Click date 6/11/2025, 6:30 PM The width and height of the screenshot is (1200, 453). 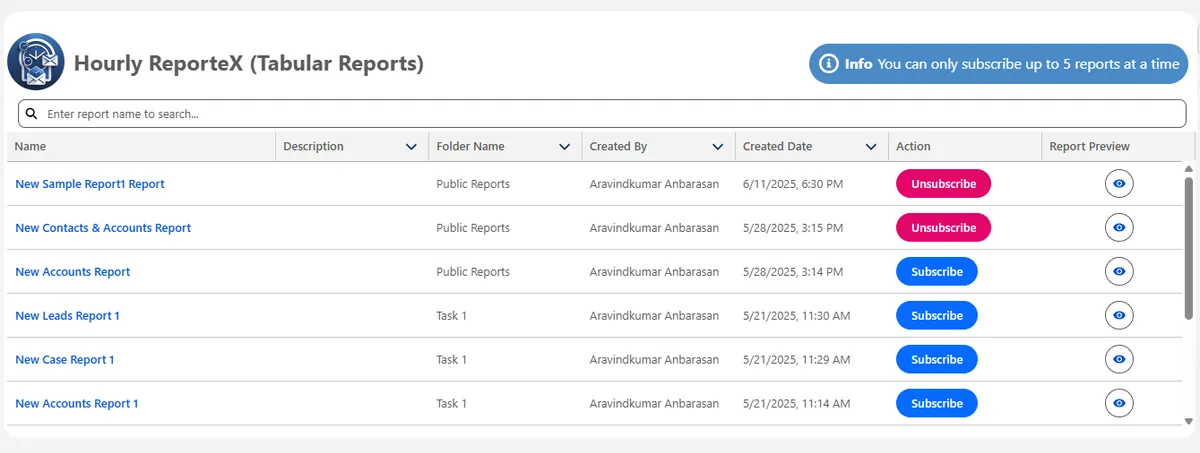(x=793, y=184)
